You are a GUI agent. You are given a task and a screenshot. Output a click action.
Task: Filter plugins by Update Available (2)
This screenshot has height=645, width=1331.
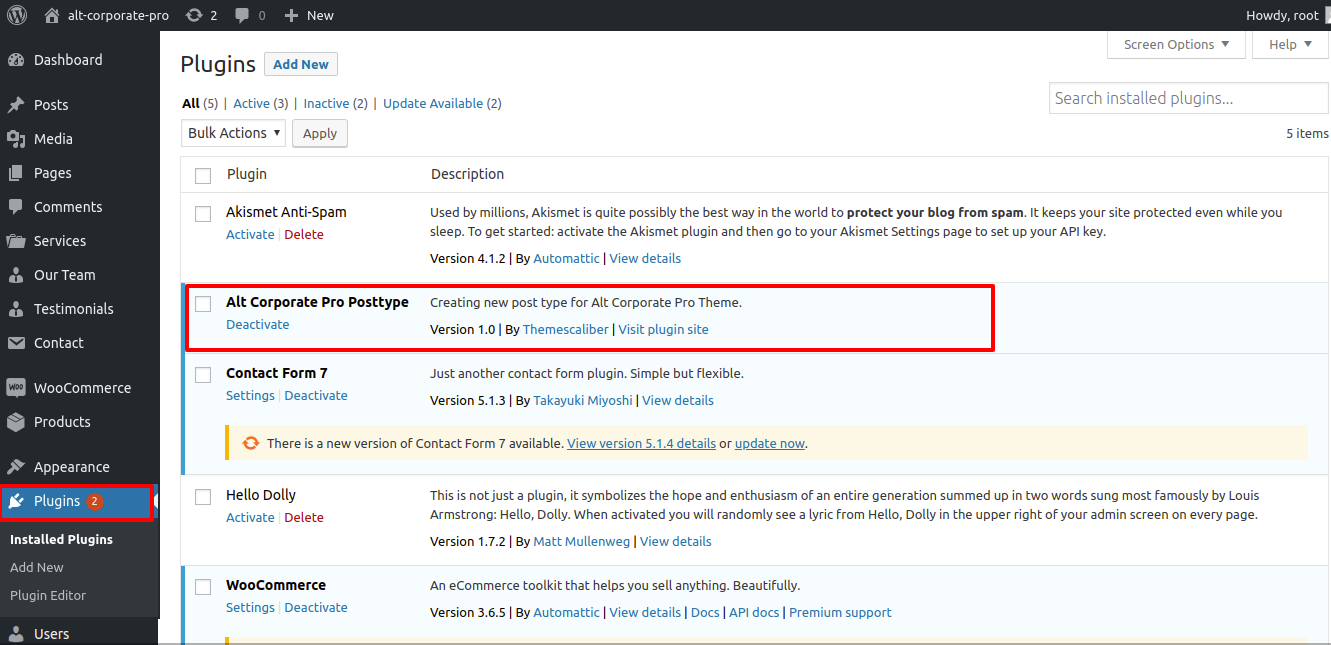point(442,103)
